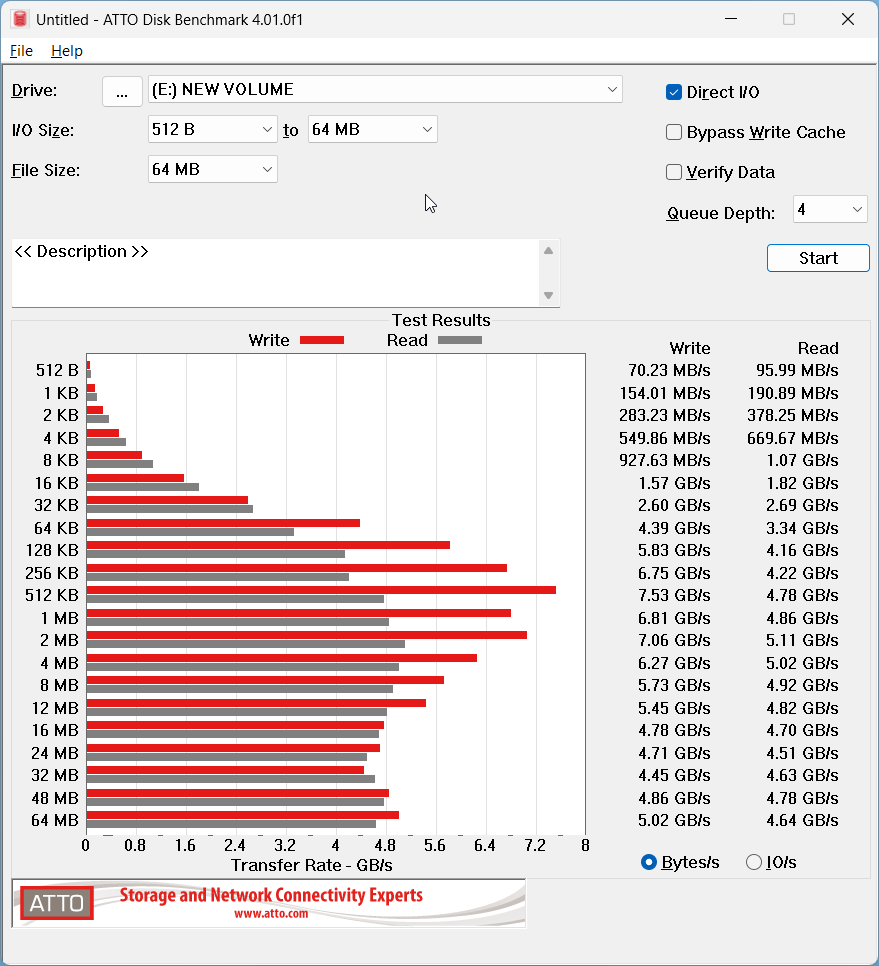Click the Start benchmark button
This screenshot has height=966, width=879.
point(818,258)
